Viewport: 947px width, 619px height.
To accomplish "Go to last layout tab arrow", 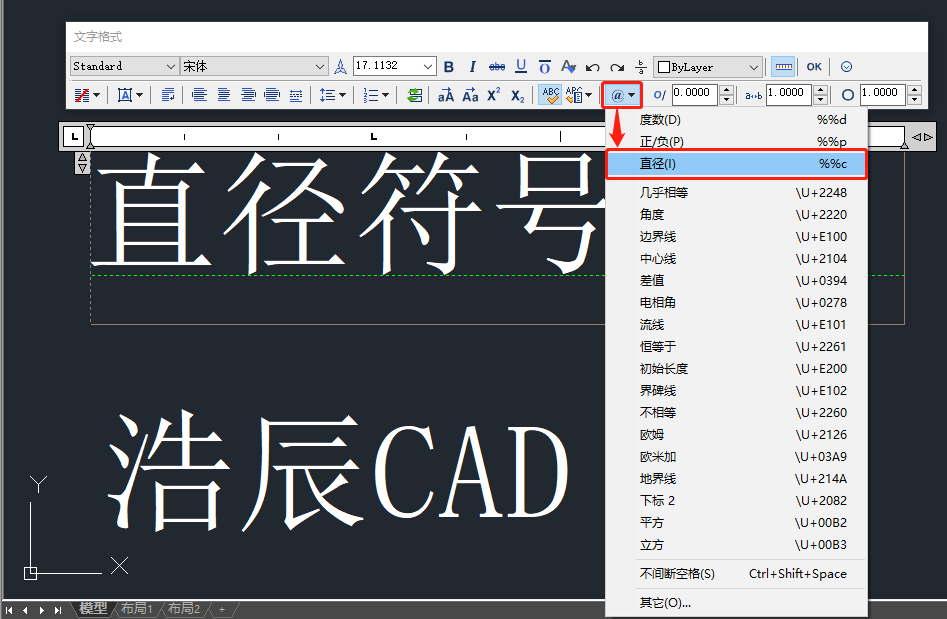I will 58,611.
